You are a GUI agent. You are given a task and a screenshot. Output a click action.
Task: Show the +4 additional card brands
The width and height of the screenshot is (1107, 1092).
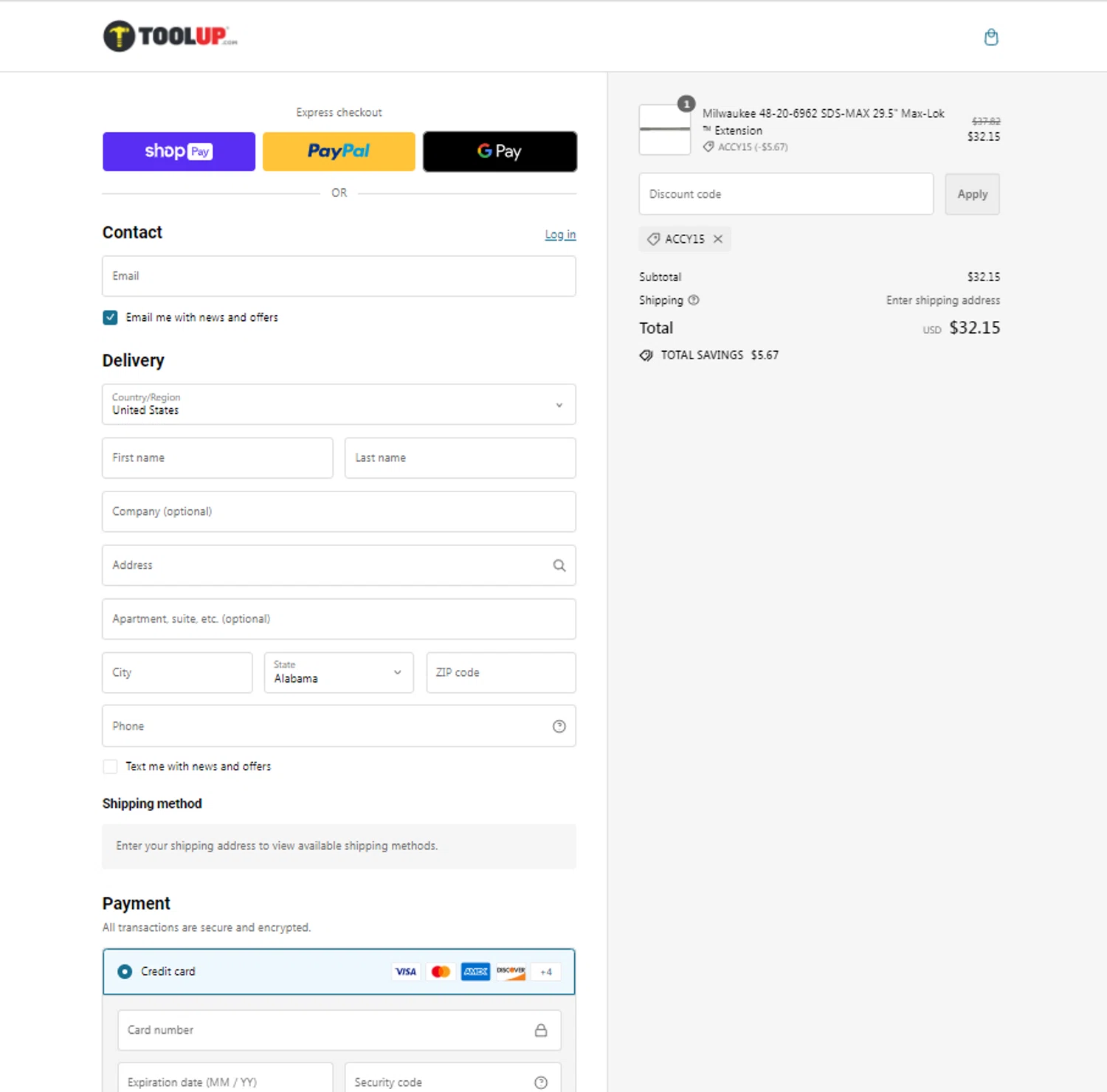(x=546, y=972)
